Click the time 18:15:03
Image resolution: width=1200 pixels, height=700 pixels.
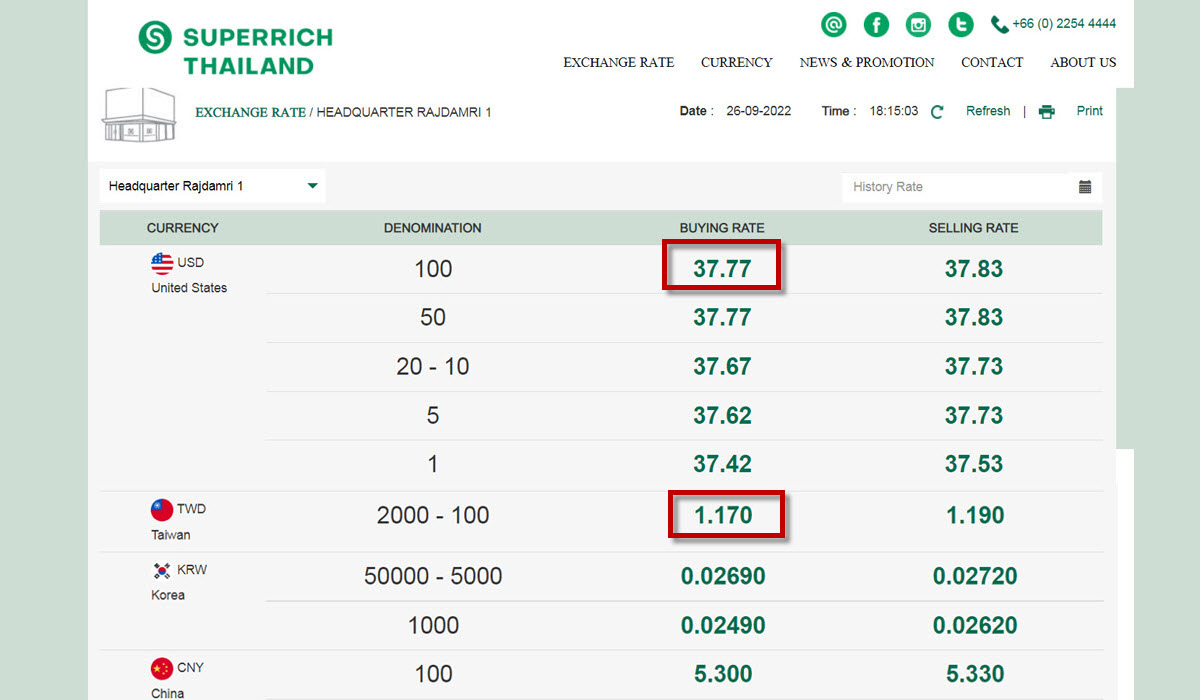pyautogui.click(x=892, y=111)
